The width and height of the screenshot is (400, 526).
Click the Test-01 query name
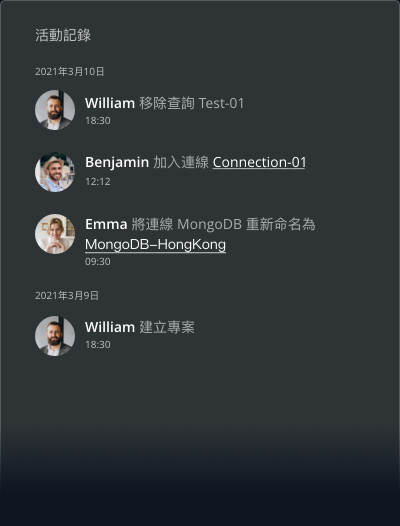pos(221,103)
